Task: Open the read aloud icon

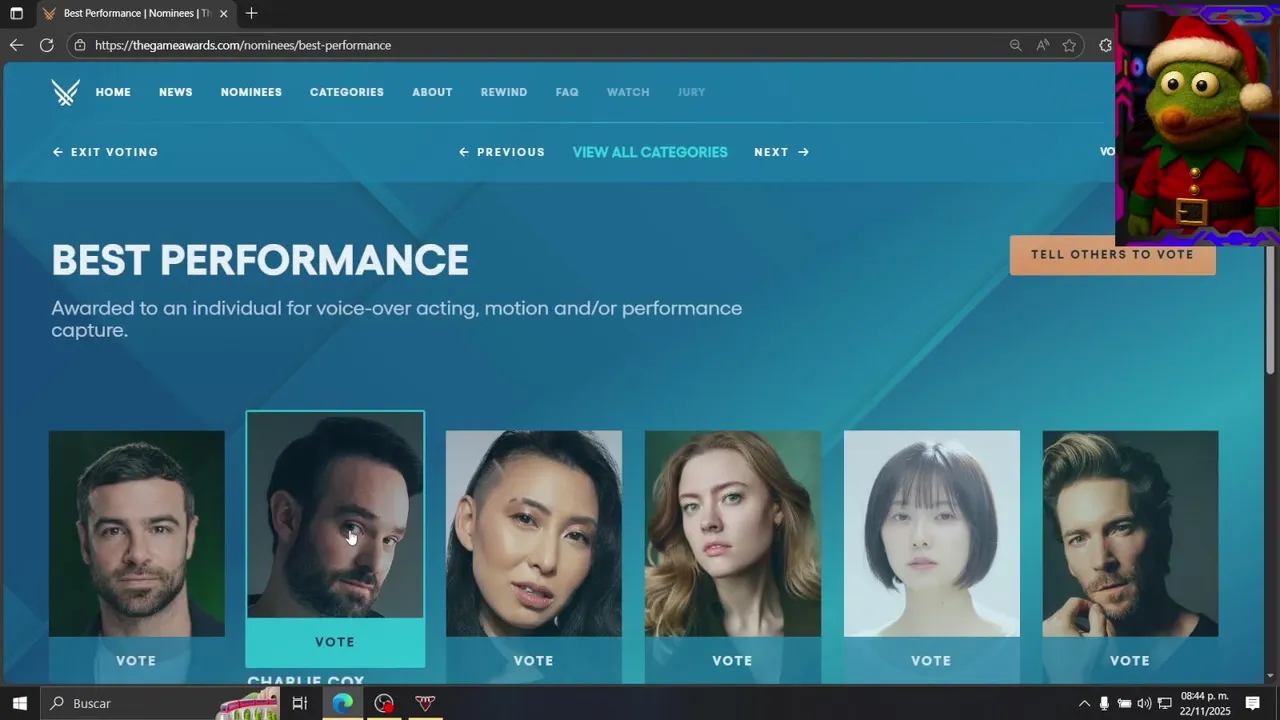Action: coord(1043,45)
